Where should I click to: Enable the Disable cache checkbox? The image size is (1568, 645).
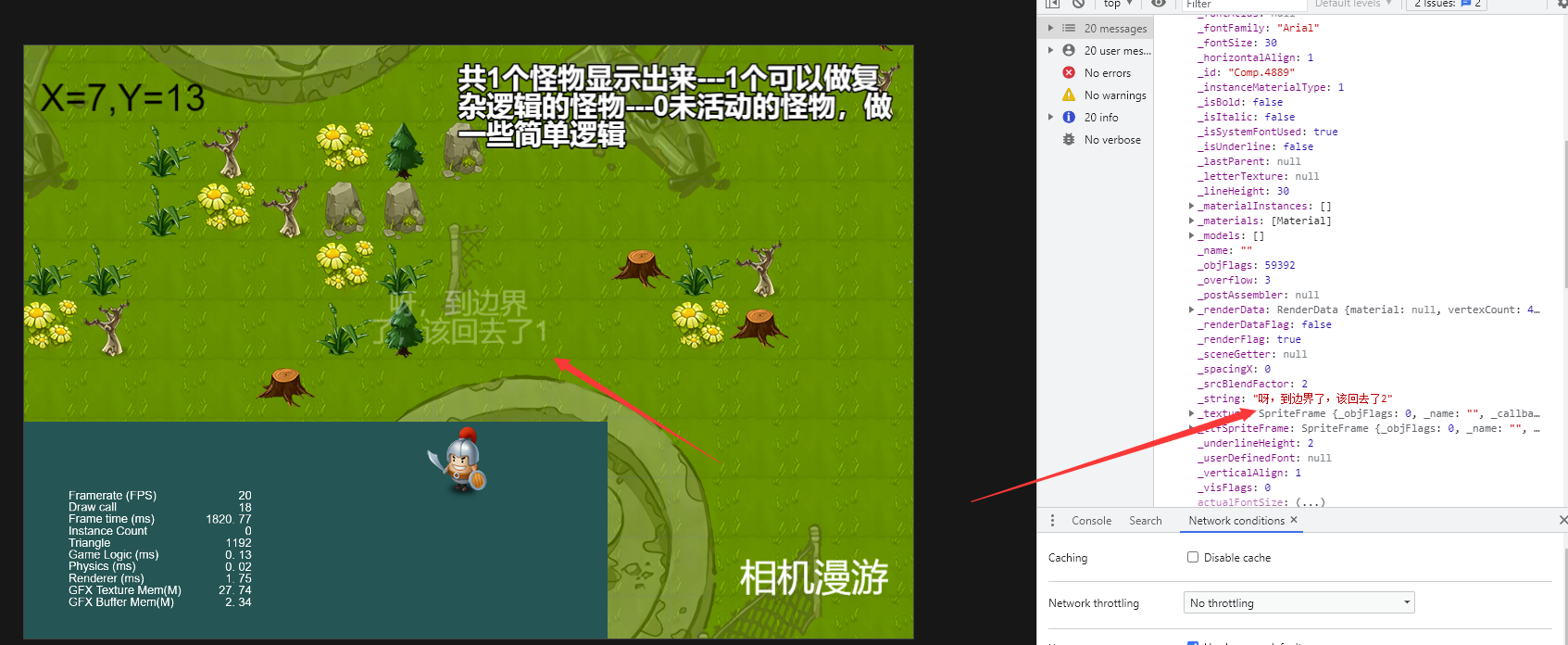(x=1193, y=558)
